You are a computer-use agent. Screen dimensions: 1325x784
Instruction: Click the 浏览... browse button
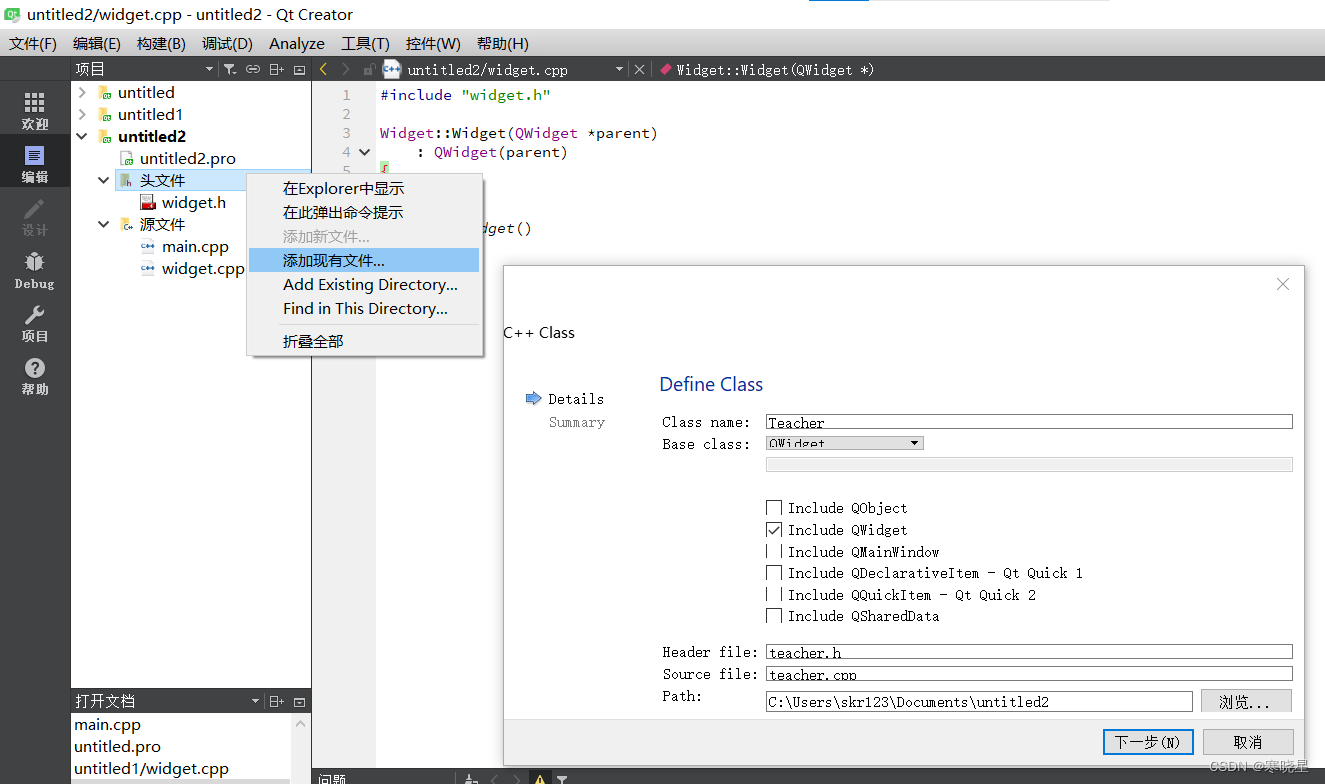pos(1246,702)
